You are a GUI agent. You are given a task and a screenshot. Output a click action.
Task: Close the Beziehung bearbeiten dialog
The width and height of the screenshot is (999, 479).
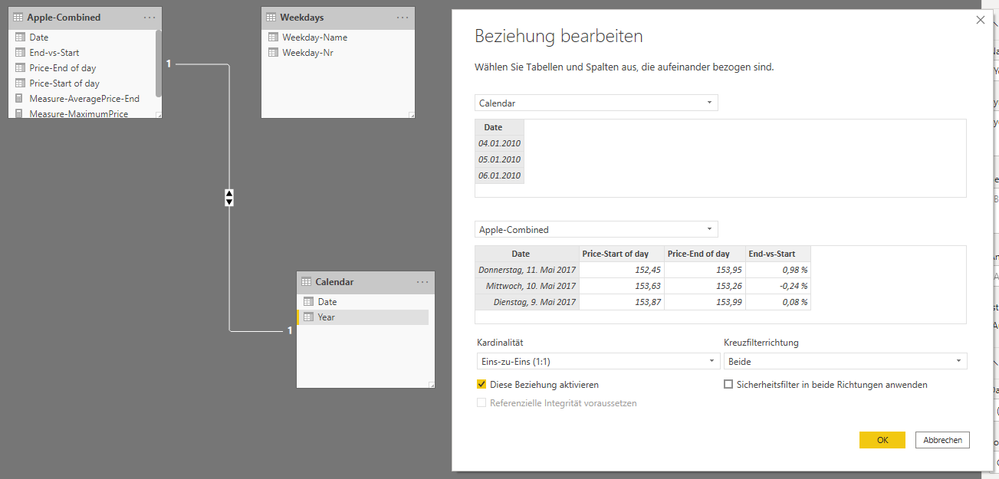click(981, 20)
